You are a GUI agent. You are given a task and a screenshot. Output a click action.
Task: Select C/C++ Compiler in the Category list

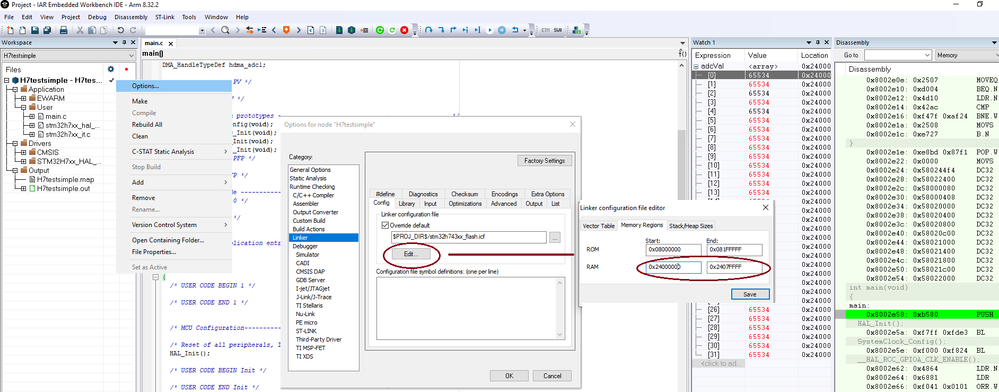coord(313,195)
